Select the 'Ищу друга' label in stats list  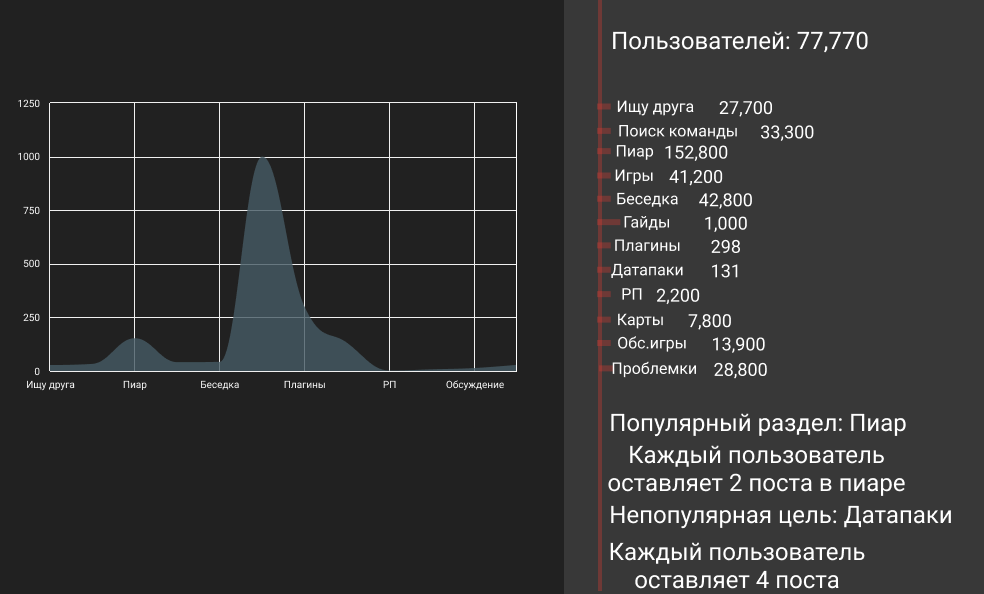pos(655,107)
